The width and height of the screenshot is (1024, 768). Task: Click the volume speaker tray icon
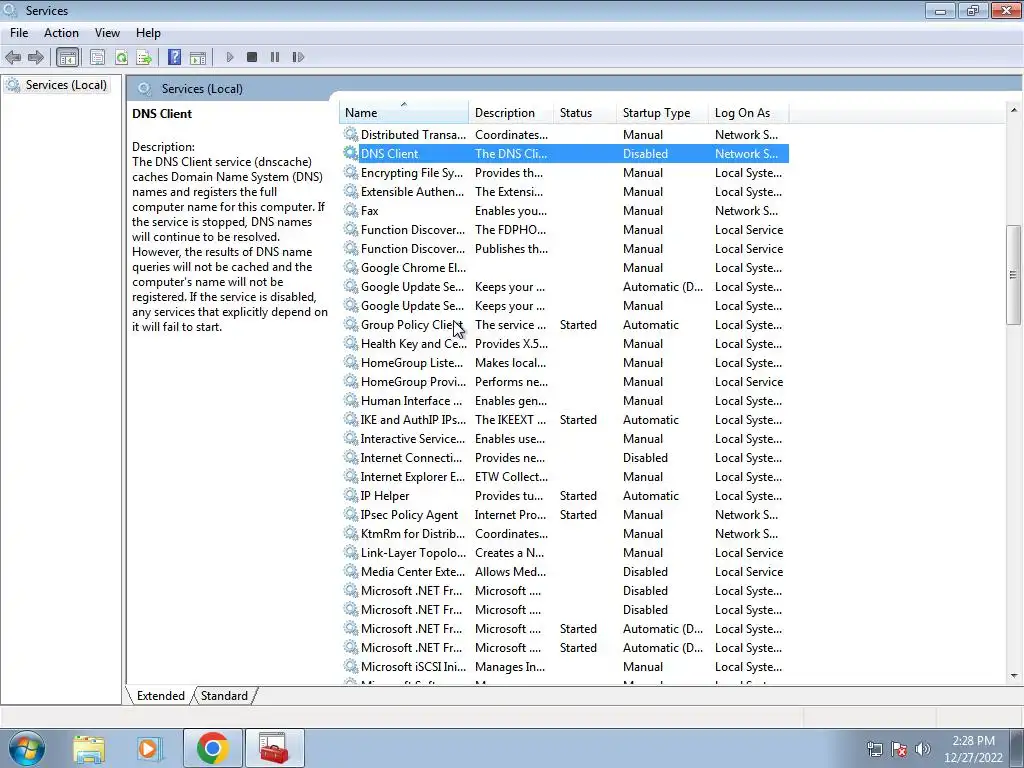[x=923, y=749]
